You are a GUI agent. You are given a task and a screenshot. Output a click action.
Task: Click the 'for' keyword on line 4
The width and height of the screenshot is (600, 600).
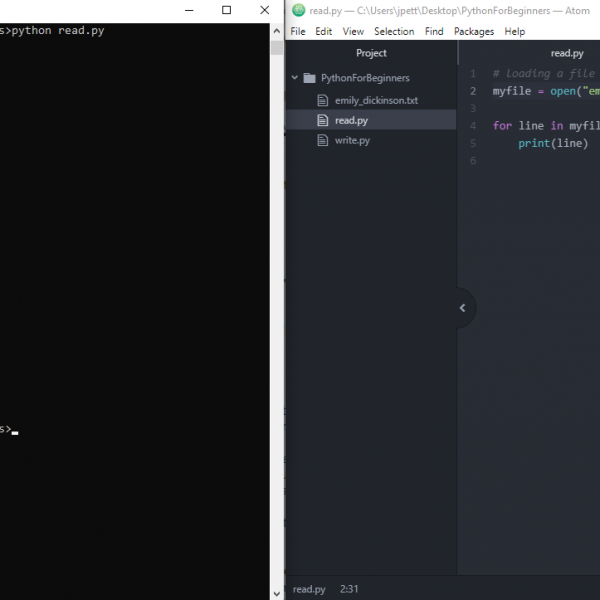[502, 126]
